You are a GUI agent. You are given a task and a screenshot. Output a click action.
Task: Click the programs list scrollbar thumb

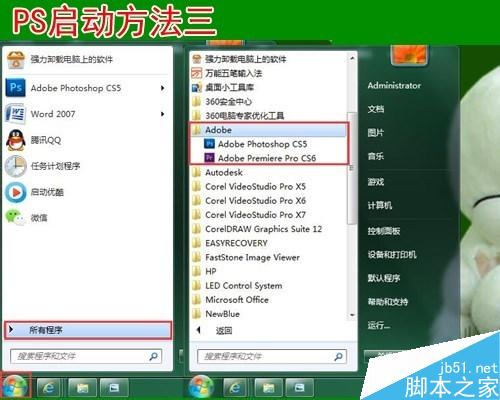point(352,168)
